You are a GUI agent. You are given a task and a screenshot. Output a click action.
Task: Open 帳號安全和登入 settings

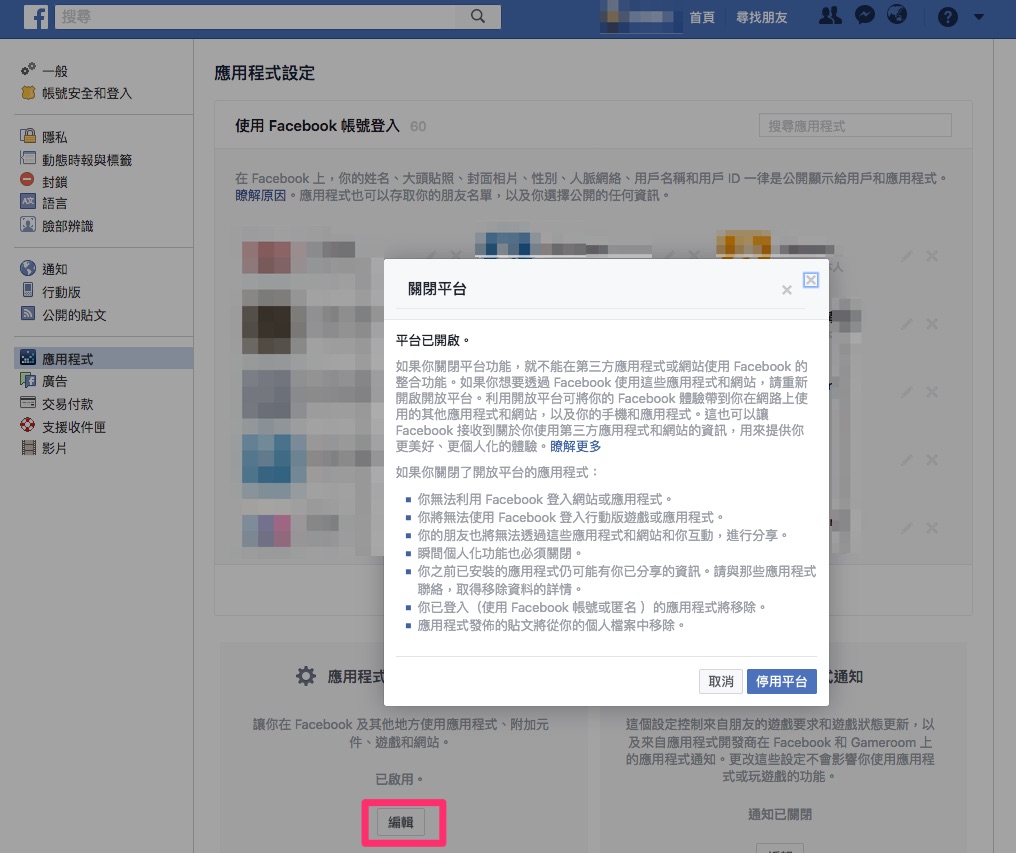[86, 93]
